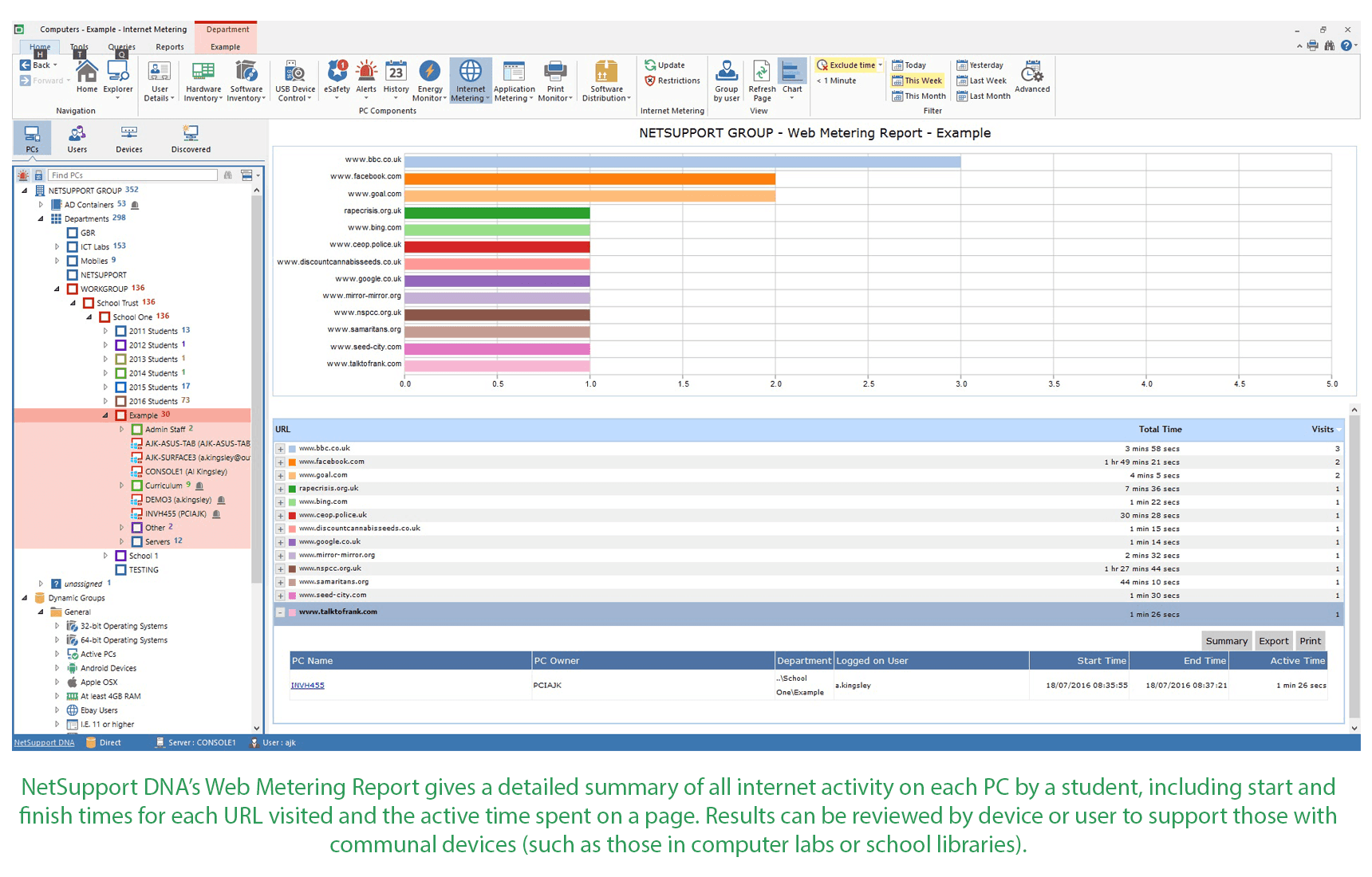Open the Internet Metering tool

[x=470, y=78]
